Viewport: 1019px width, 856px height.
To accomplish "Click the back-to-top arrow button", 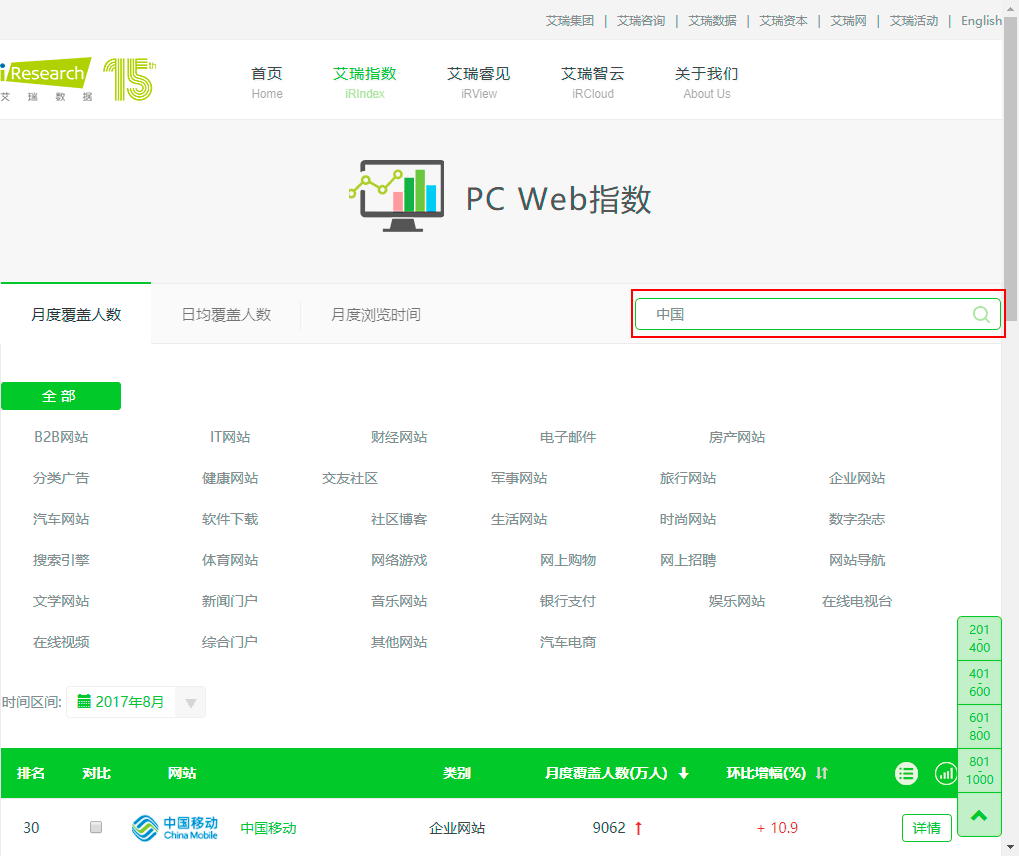I will pyautogui.click(x=979, y=816).
